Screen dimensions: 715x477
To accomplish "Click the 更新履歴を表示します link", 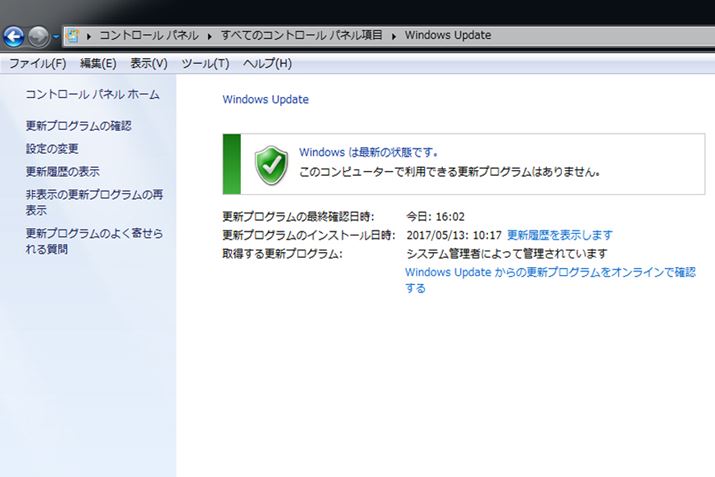I will tap(560, 235).
